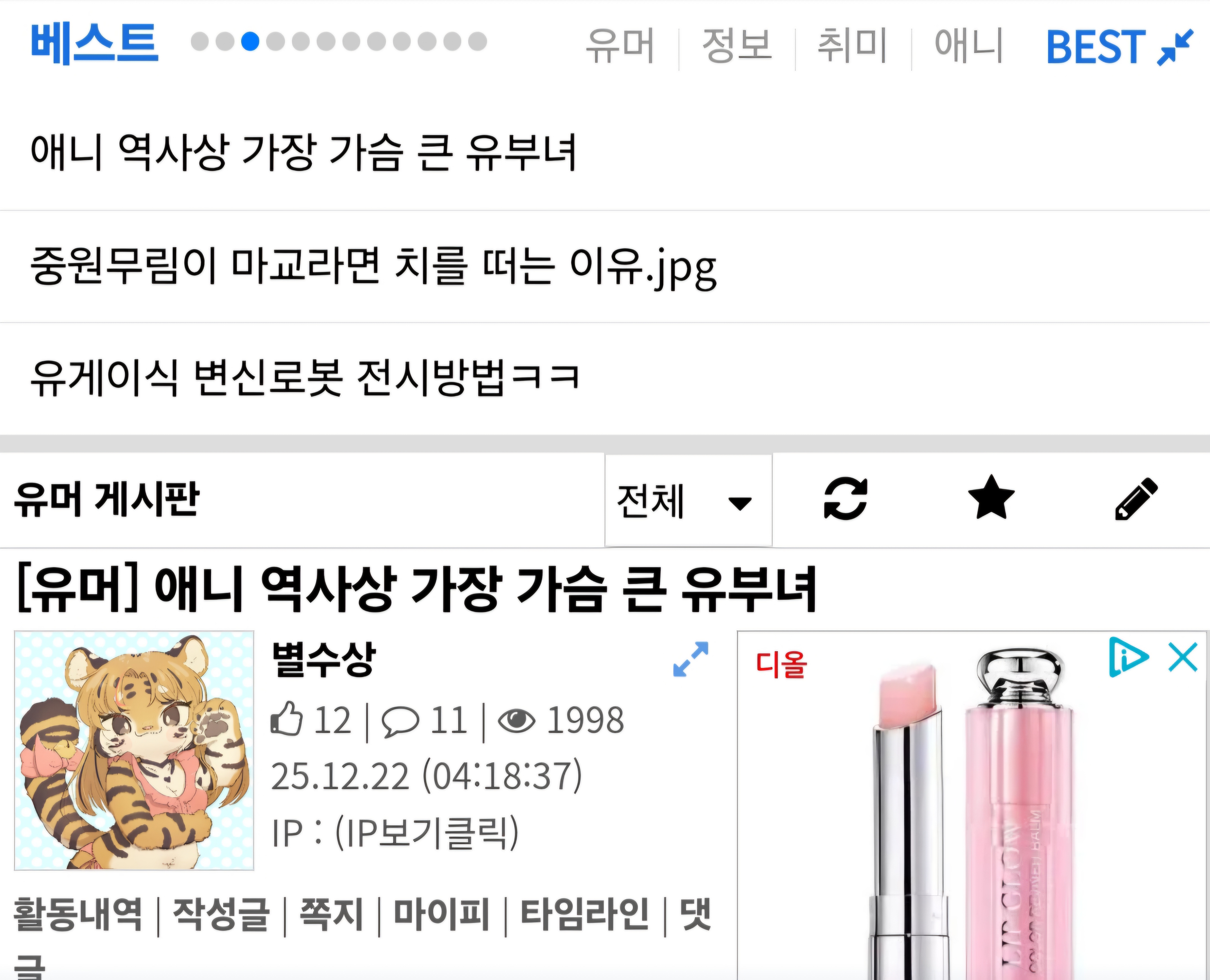Screen dimensions: 1210x980
Task: Open the 전체 category dropdown
Action: click(x=688, y=501)
